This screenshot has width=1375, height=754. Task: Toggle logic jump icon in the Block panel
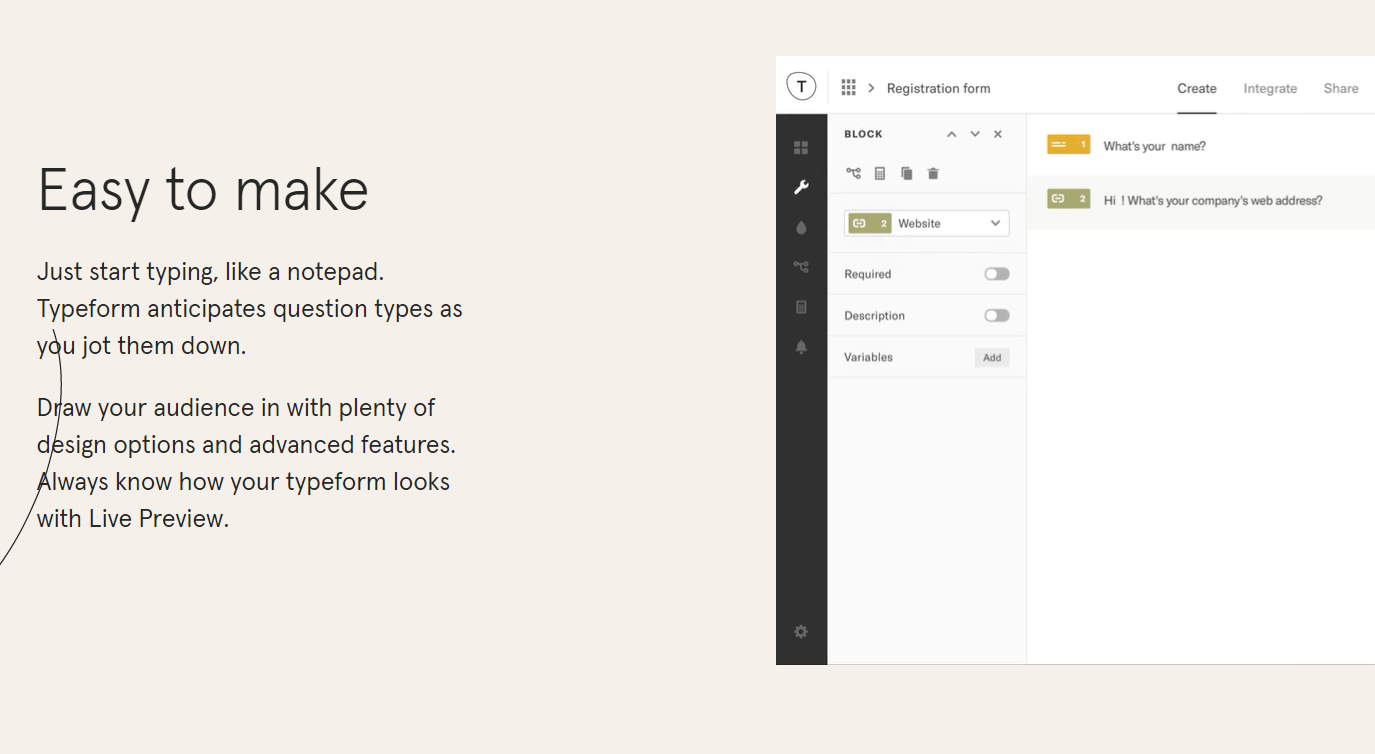(853, 173)
